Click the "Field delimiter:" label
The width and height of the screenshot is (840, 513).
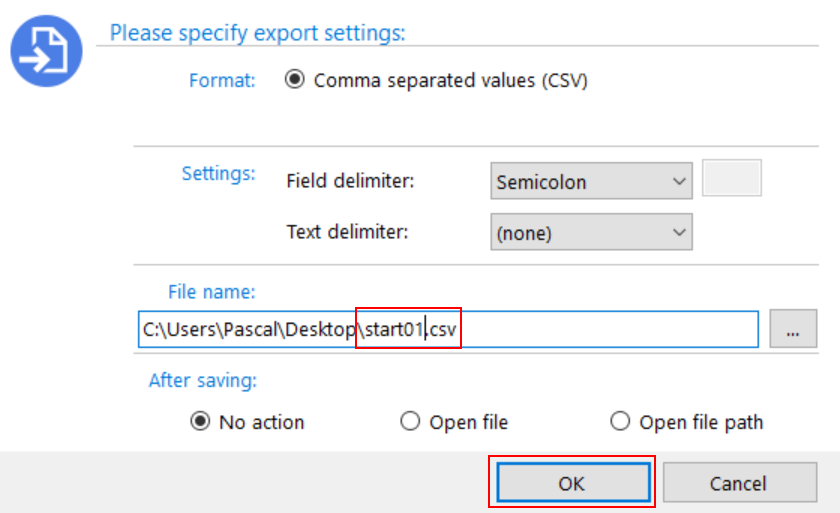(x=350, y=182)
